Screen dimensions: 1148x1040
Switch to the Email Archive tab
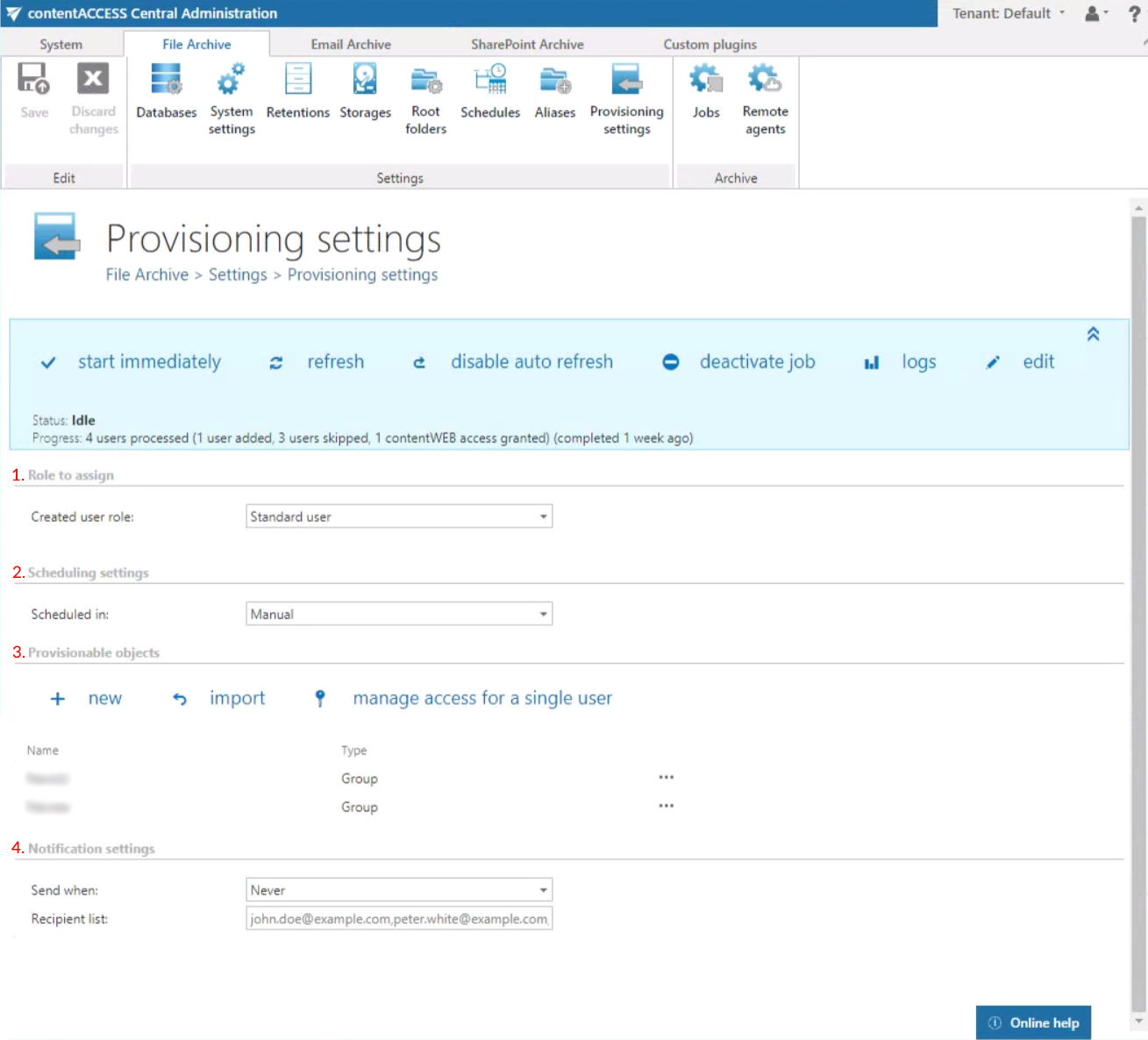(x=351, y=44)
